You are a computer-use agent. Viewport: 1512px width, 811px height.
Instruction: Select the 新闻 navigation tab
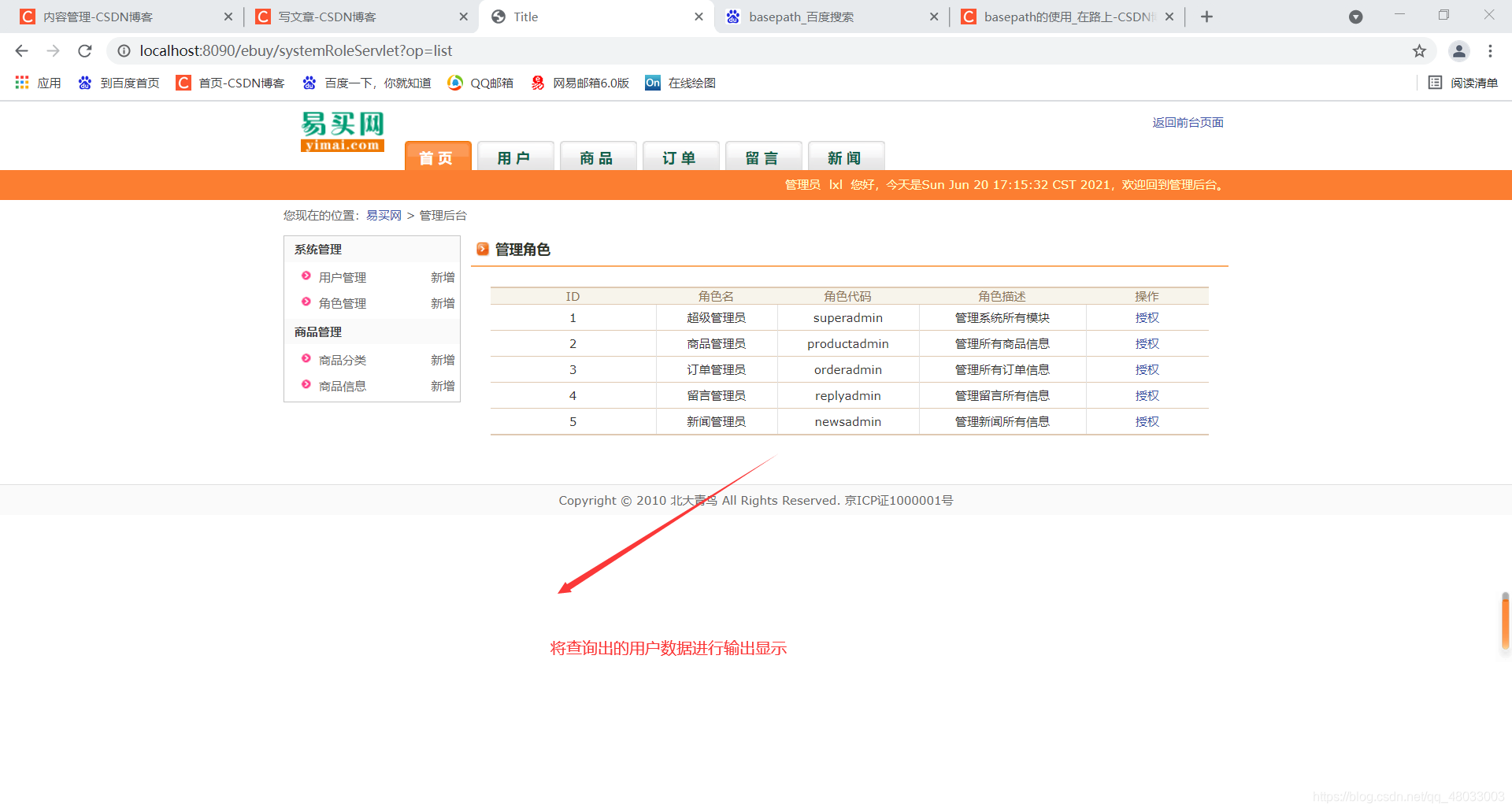pyautogui.click(x=847, y=157)
